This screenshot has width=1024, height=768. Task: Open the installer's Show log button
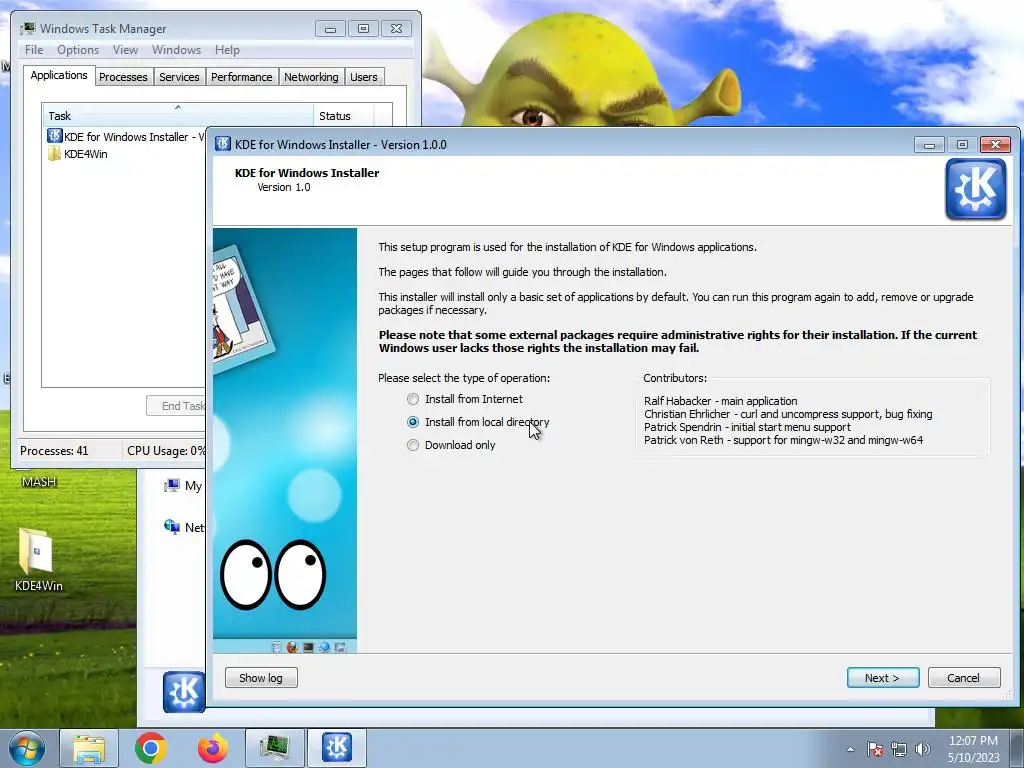tap(261, 678)
